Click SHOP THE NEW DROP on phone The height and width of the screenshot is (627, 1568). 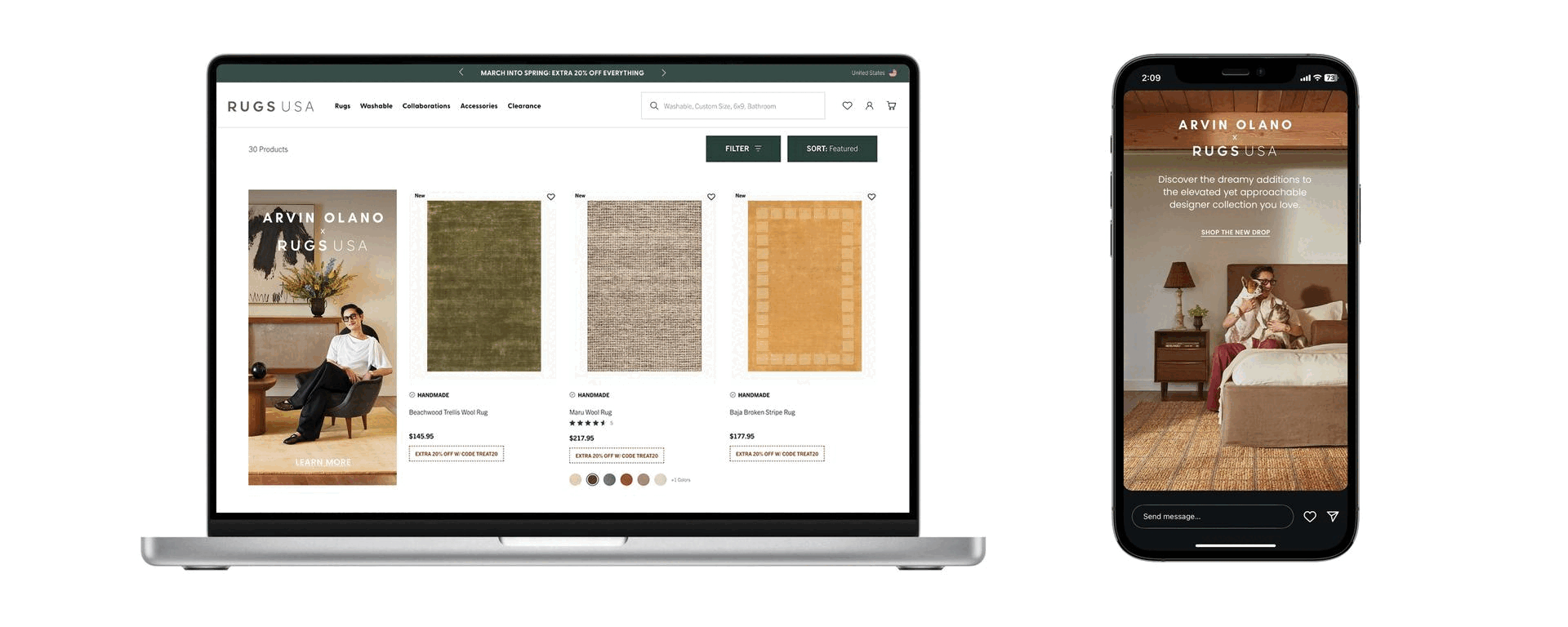[x=1236, y=233]
